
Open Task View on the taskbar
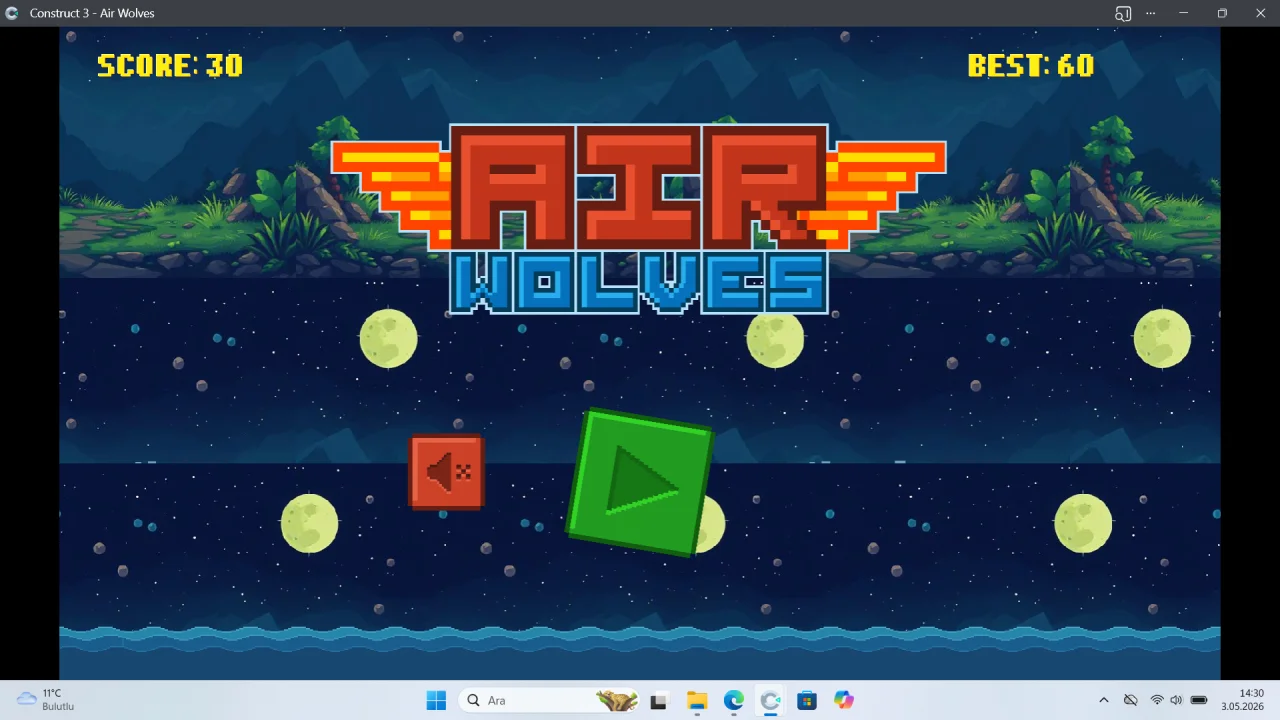[x=658, y=701]
